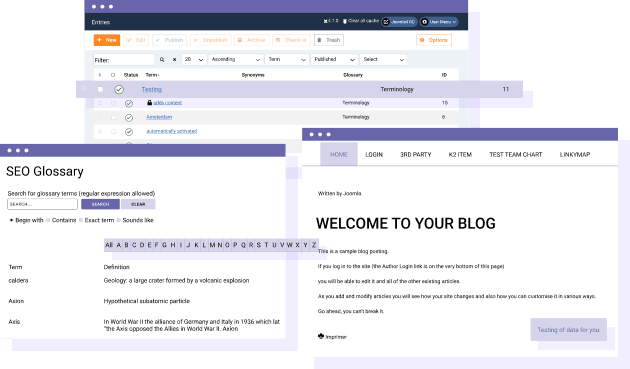Click the magnifier search icon beside Filter
Image resolution: width=630 pixels, height=369 pixels.
coord(162,59)
